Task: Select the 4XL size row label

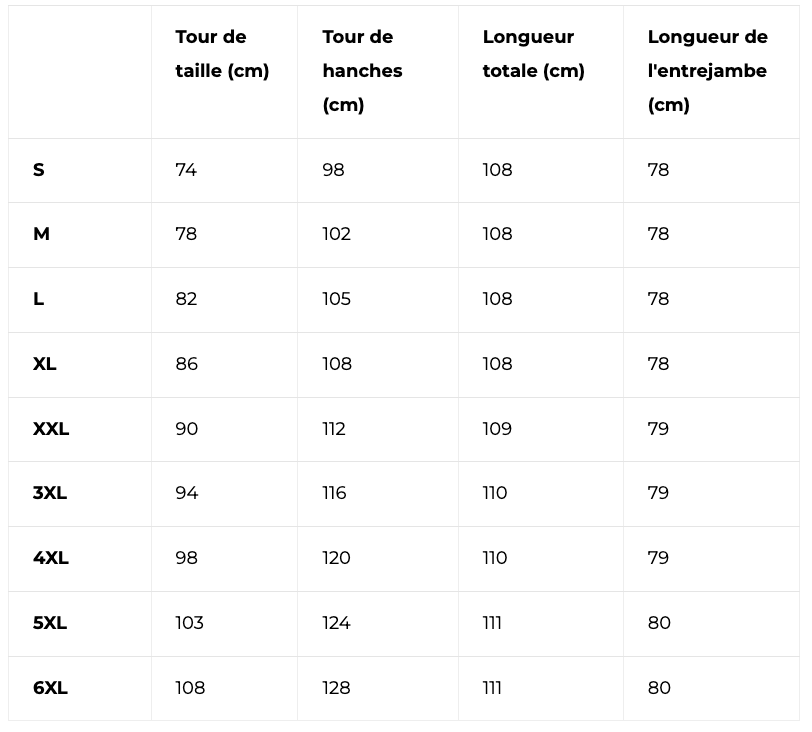Action: pos(51,558)
